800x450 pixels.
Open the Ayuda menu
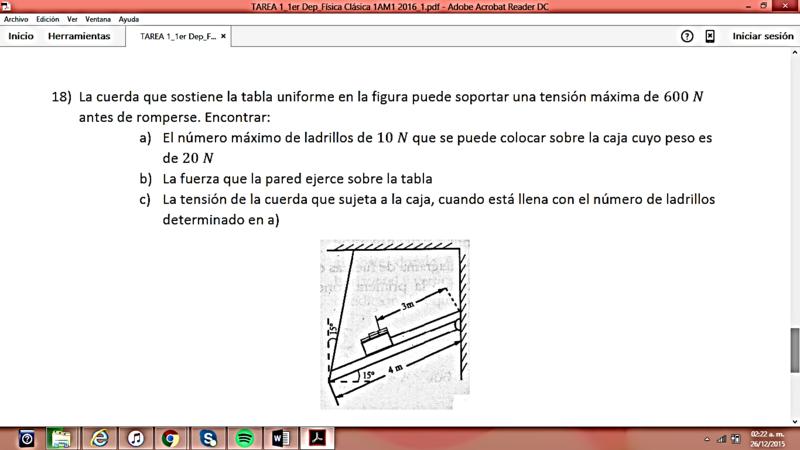(x=129, y=19)
